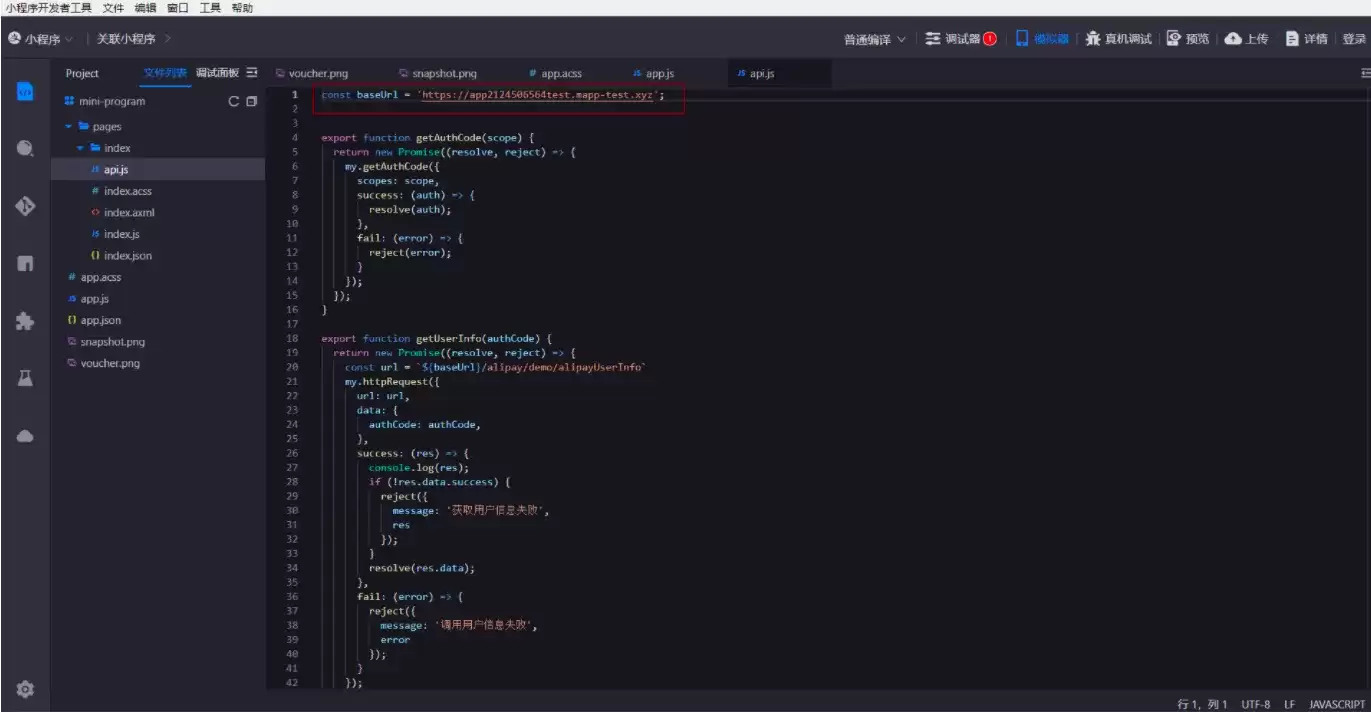Open the 普通编译 compile mode dropdown
The width and height of the screenshot is (1371, 712).
click(875, 39)
